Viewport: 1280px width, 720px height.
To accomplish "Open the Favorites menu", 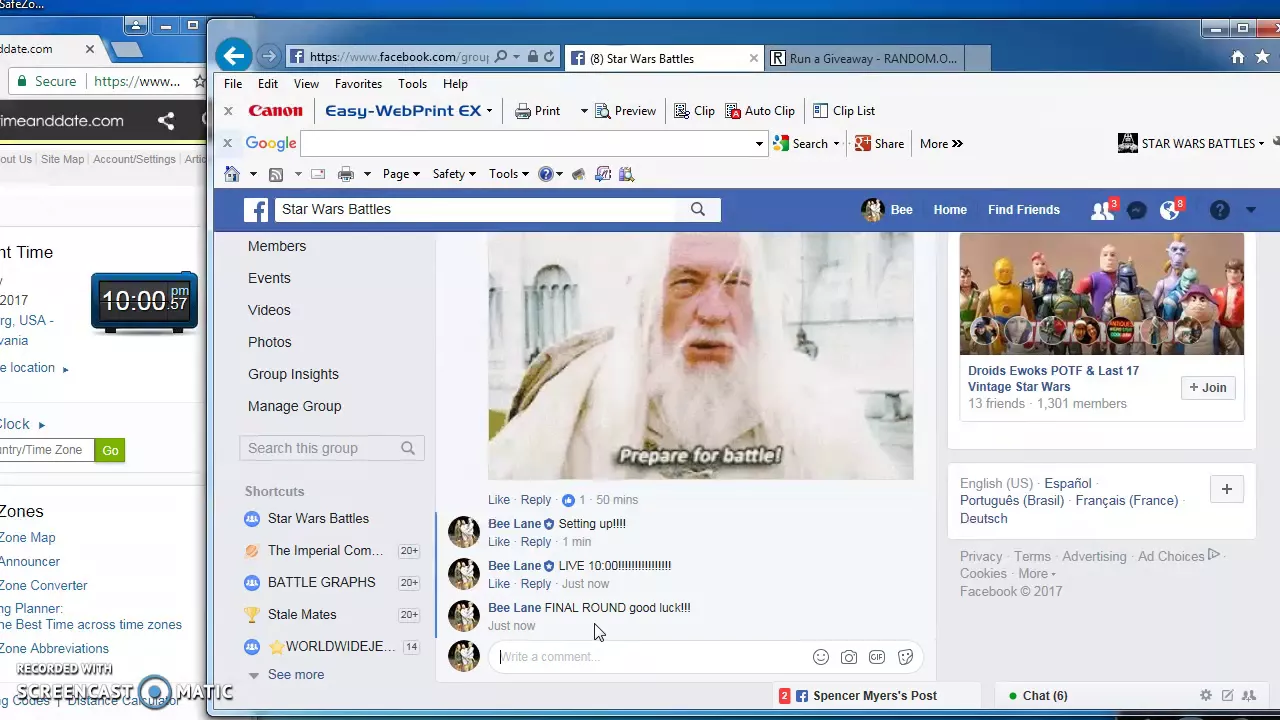I will [358, 84].
